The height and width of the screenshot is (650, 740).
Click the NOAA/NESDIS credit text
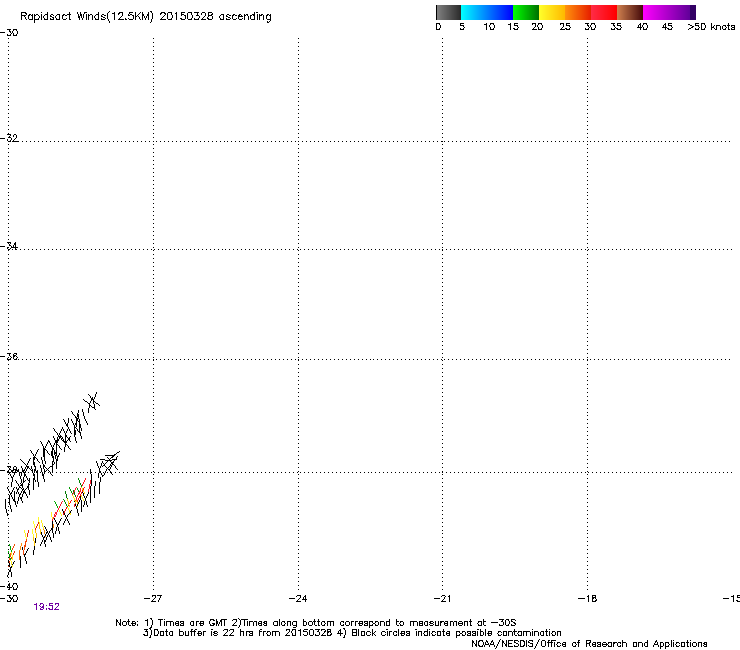[x=589, y=644]
